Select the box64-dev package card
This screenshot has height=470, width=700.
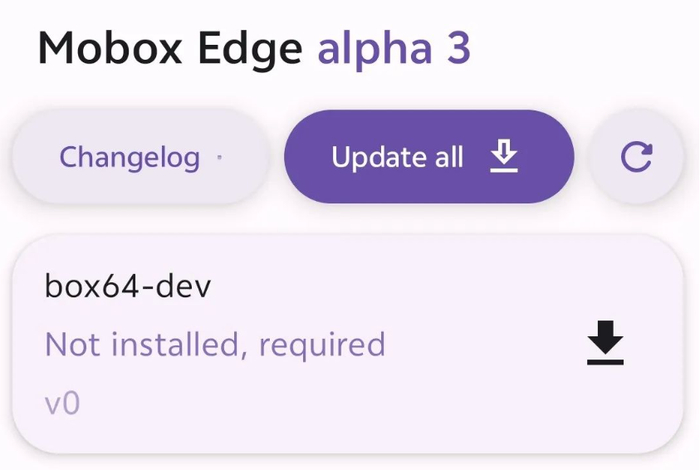coord(348,344)
